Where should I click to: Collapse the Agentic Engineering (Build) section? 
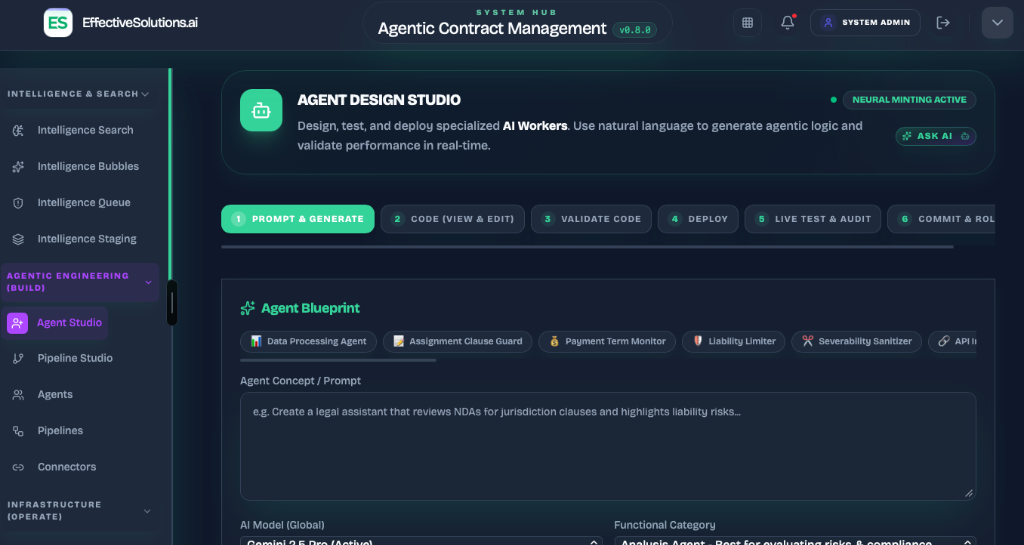(x=148, y=283)
